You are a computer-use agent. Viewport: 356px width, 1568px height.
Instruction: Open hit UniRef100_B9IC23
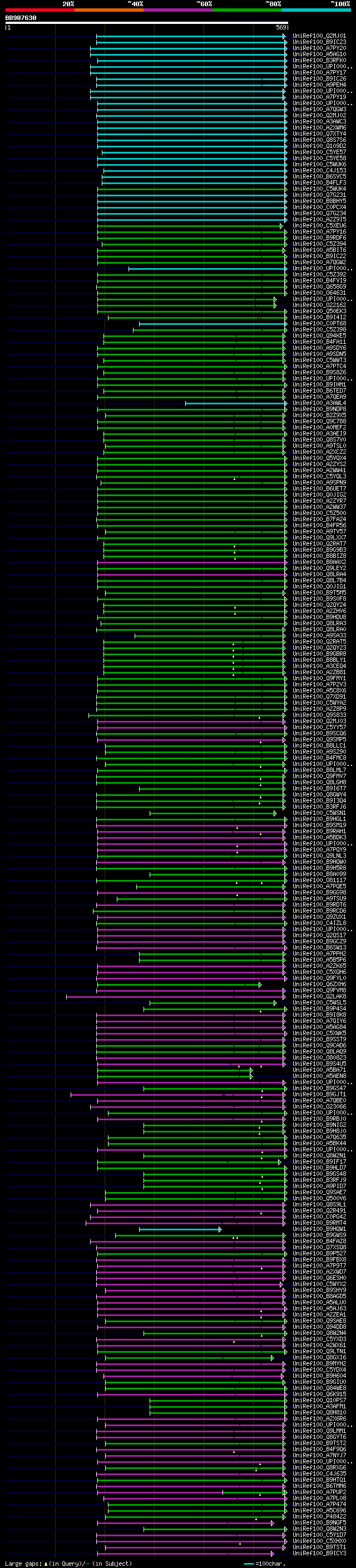click(319, 42)
